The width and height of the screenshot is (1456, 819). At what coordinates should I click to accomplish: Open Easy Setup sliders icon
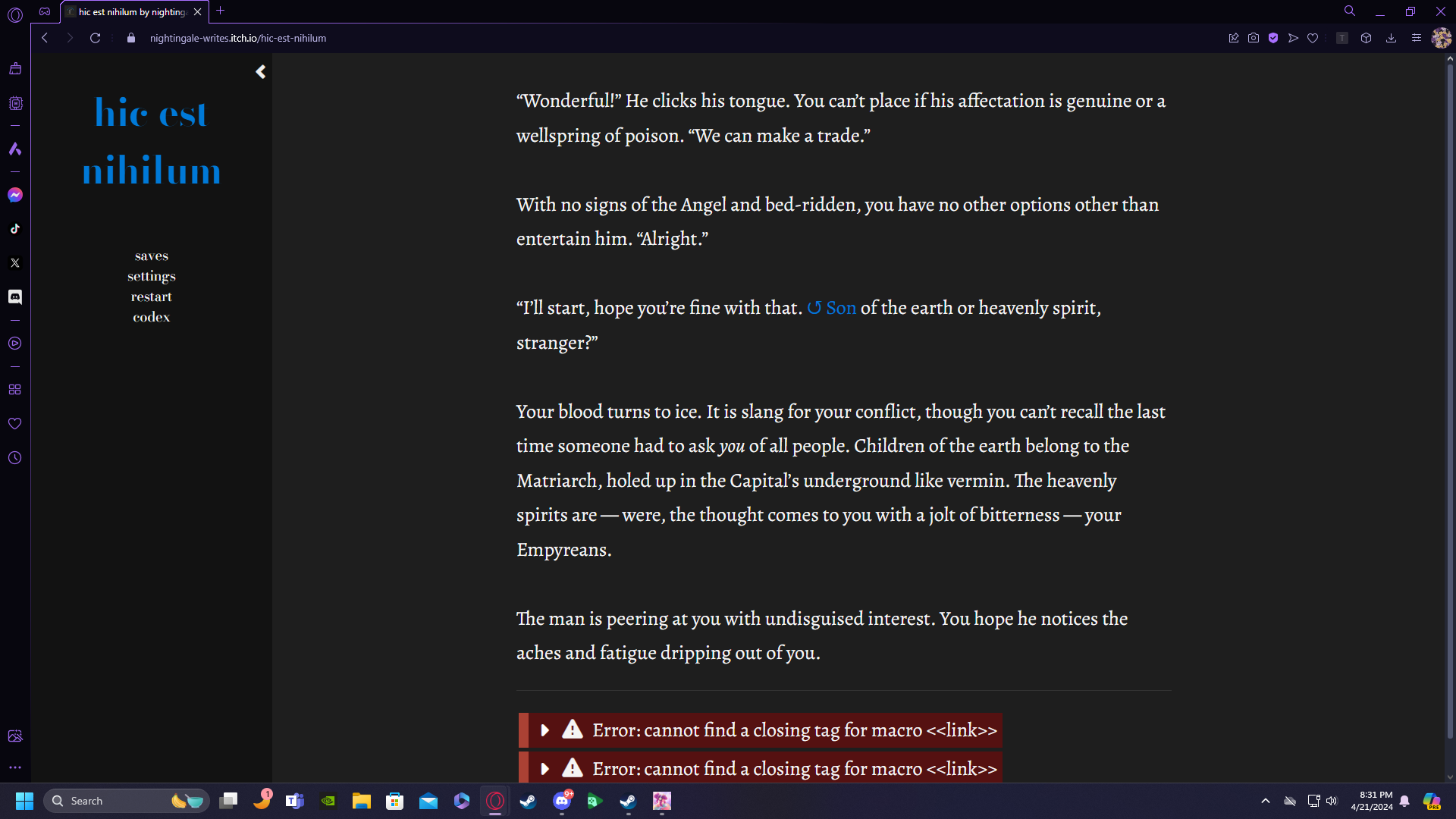[1416, 38]
